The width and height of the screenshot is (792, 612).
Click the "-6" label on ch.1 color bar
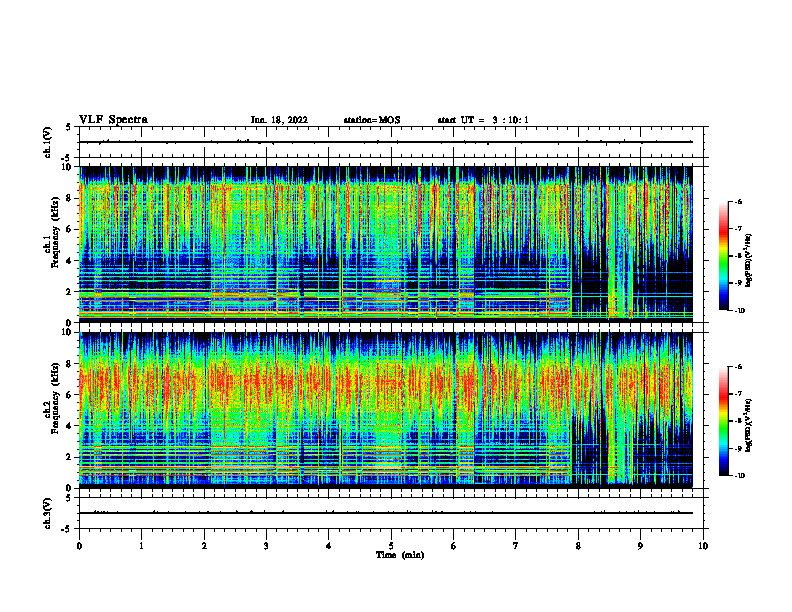click(739, 201)
